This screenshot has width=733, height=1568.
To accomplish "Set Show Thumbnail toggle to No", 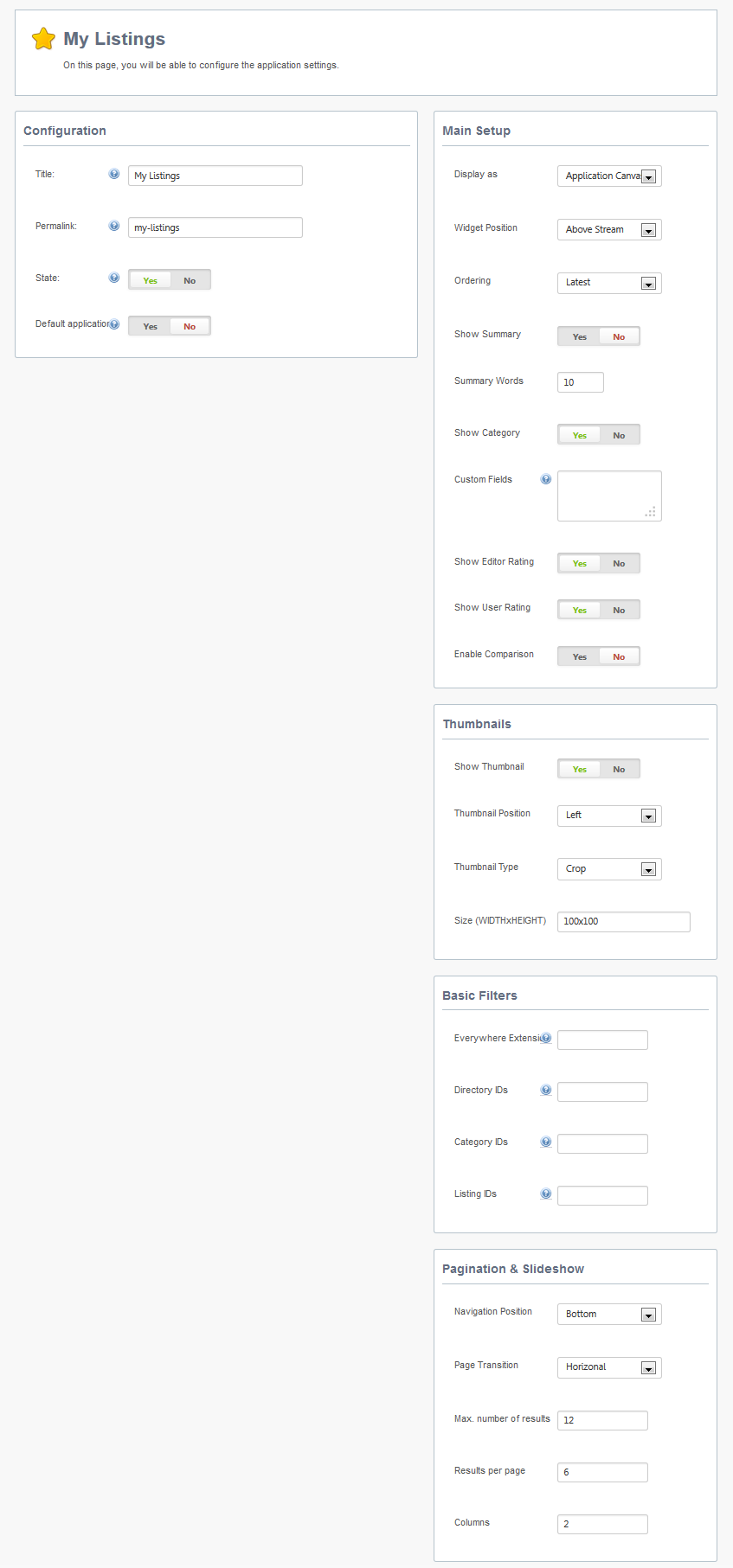I will (x=619, y=769).
